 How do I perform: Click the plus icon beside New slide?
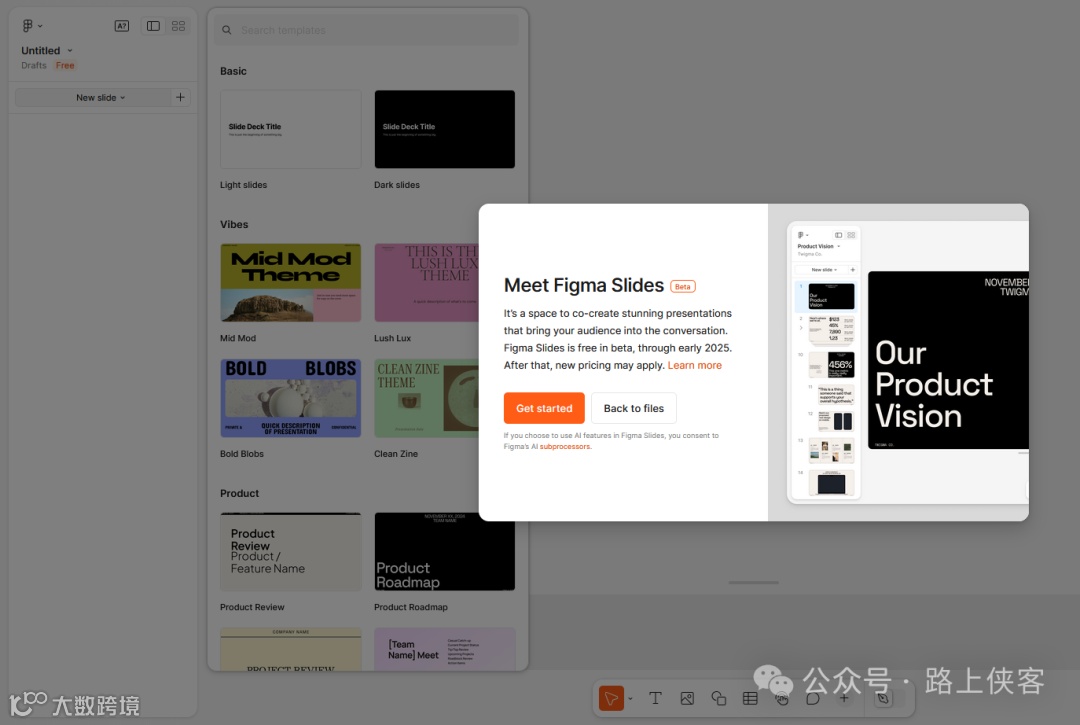[x=180, y=97]
